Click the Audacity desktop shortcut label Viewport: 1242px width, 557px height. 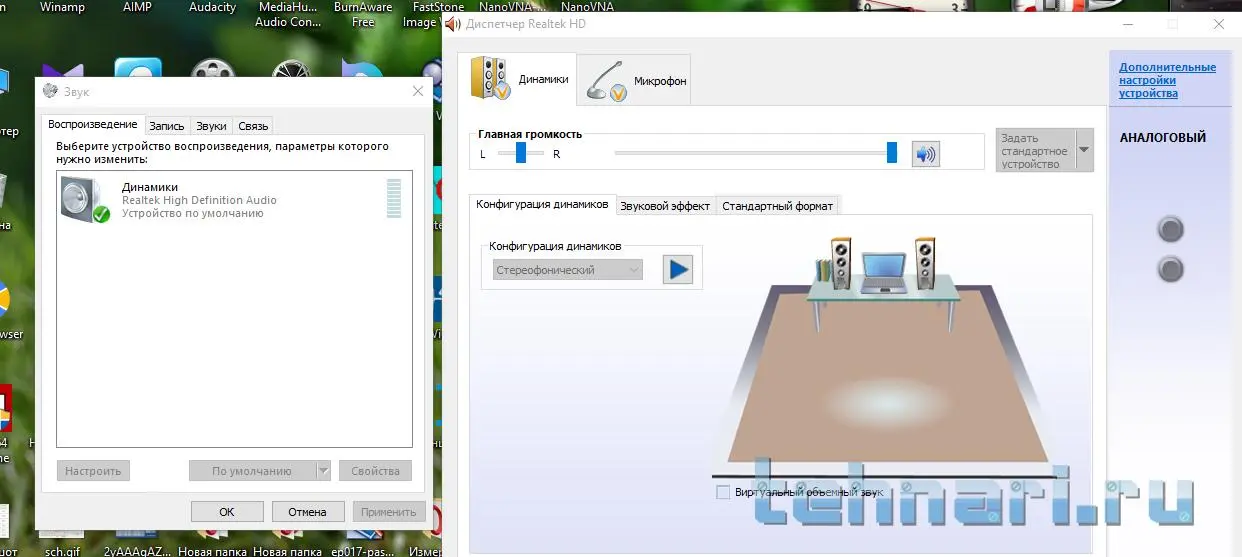point(212,7)
